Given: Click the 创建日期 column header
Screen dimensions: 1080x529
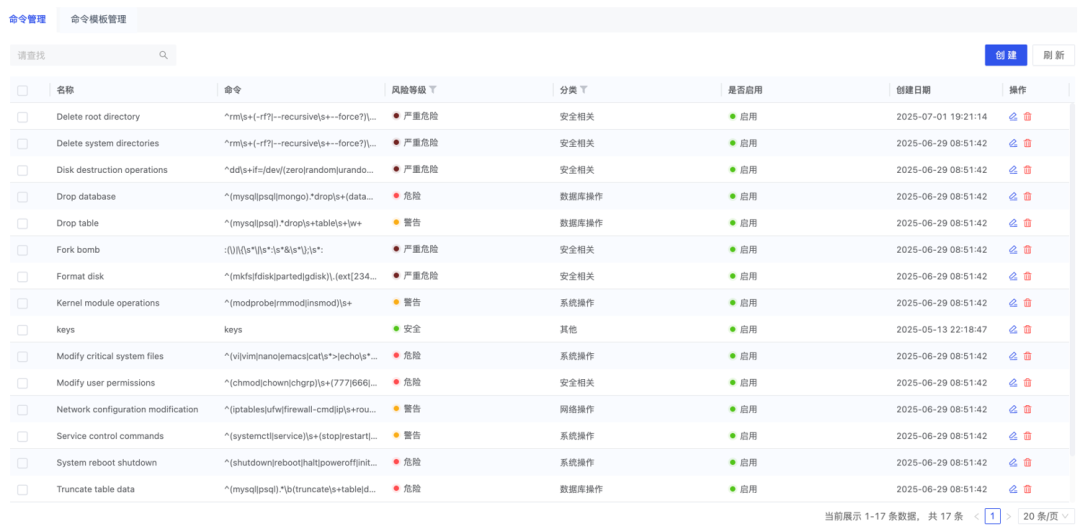Looking at the screenshot, I should coord(914,90).
